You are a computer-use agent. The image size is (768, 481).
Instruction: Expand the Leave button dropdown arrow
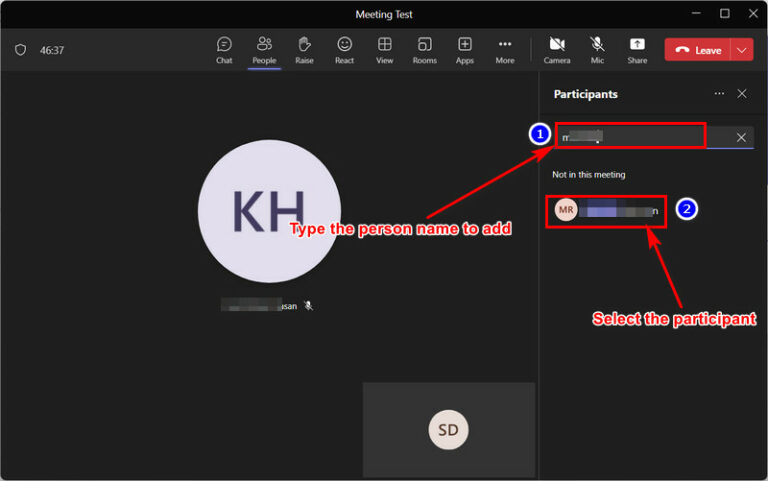(742, 50)
